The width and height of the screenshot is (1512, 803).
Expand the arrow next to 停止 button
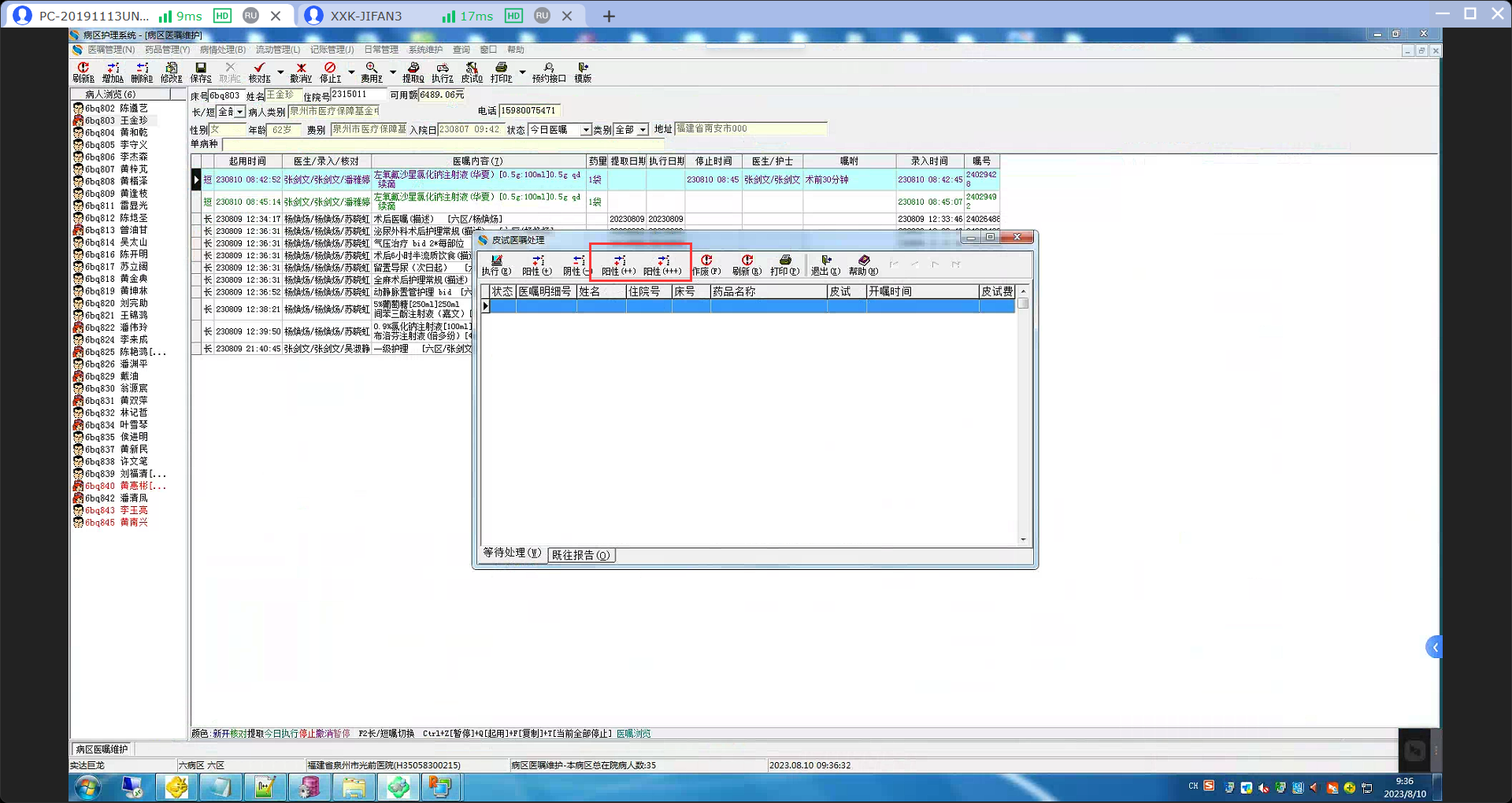point(351,72)
